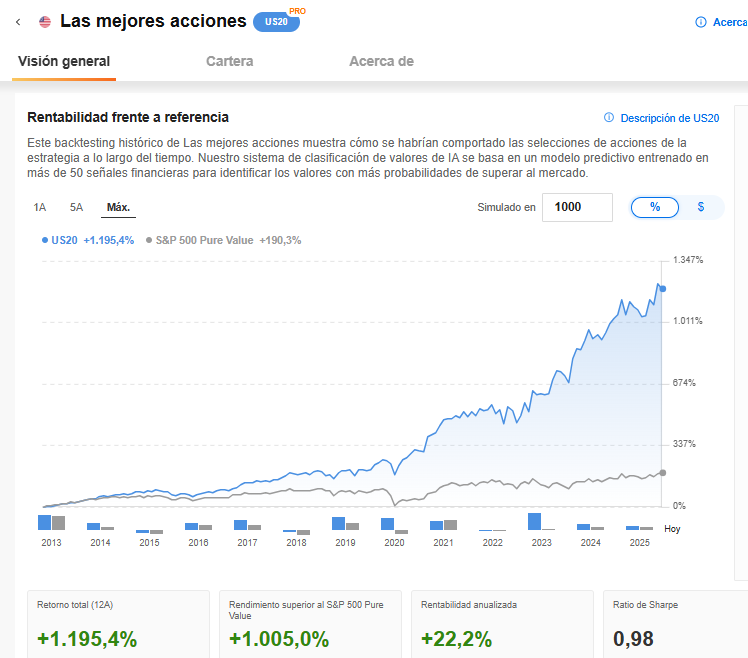The image size is (748, 658).
Task: Click the gray S&P 500 Pure Value legend dot
Action: [x=149, y=240]
